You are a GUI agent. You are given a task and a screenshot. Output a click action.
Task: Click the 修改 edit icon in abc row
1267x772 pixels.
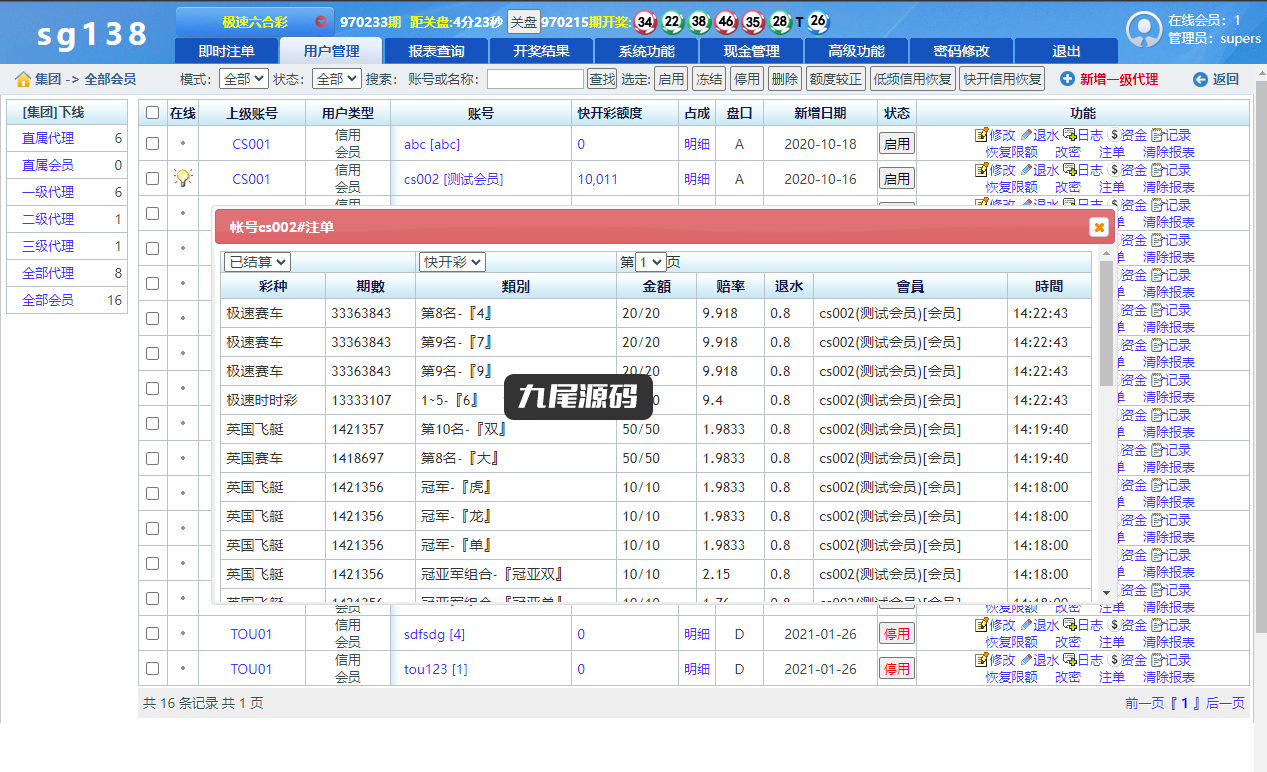coord(981,134)
